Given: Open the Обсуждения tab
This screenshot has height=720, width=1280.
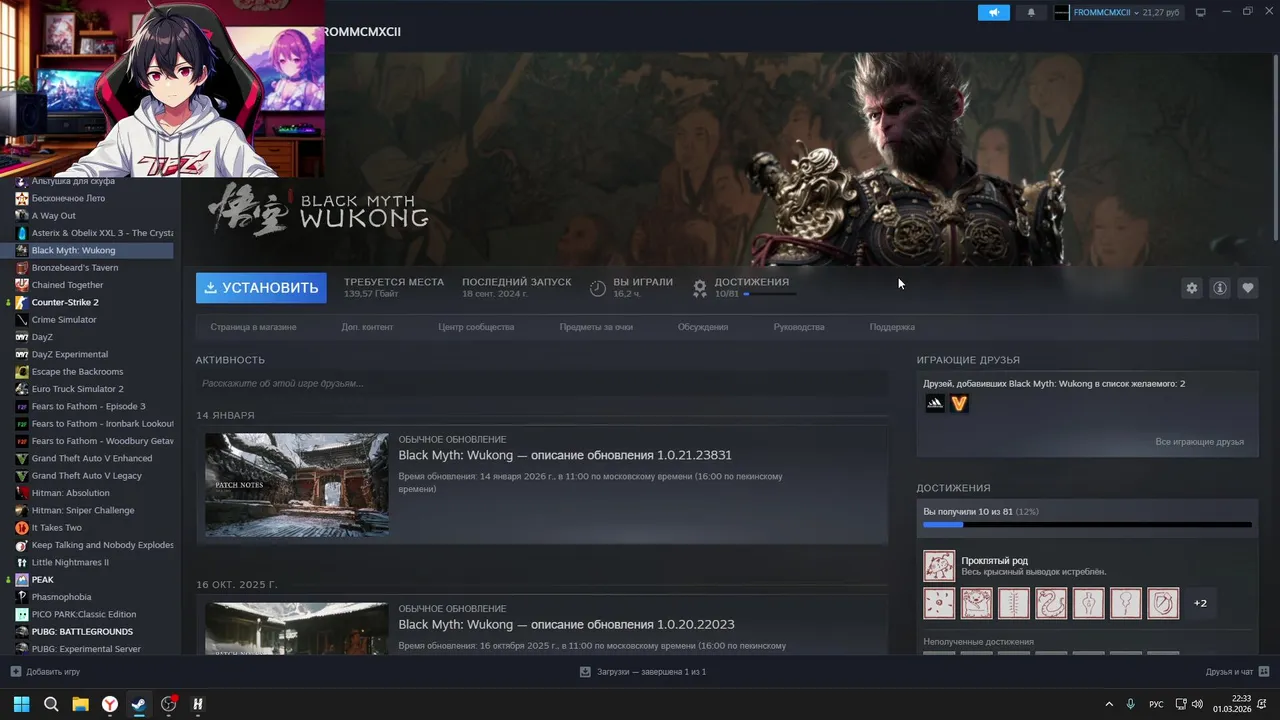Looking at the screenshot, I should (x=703, y=327).
